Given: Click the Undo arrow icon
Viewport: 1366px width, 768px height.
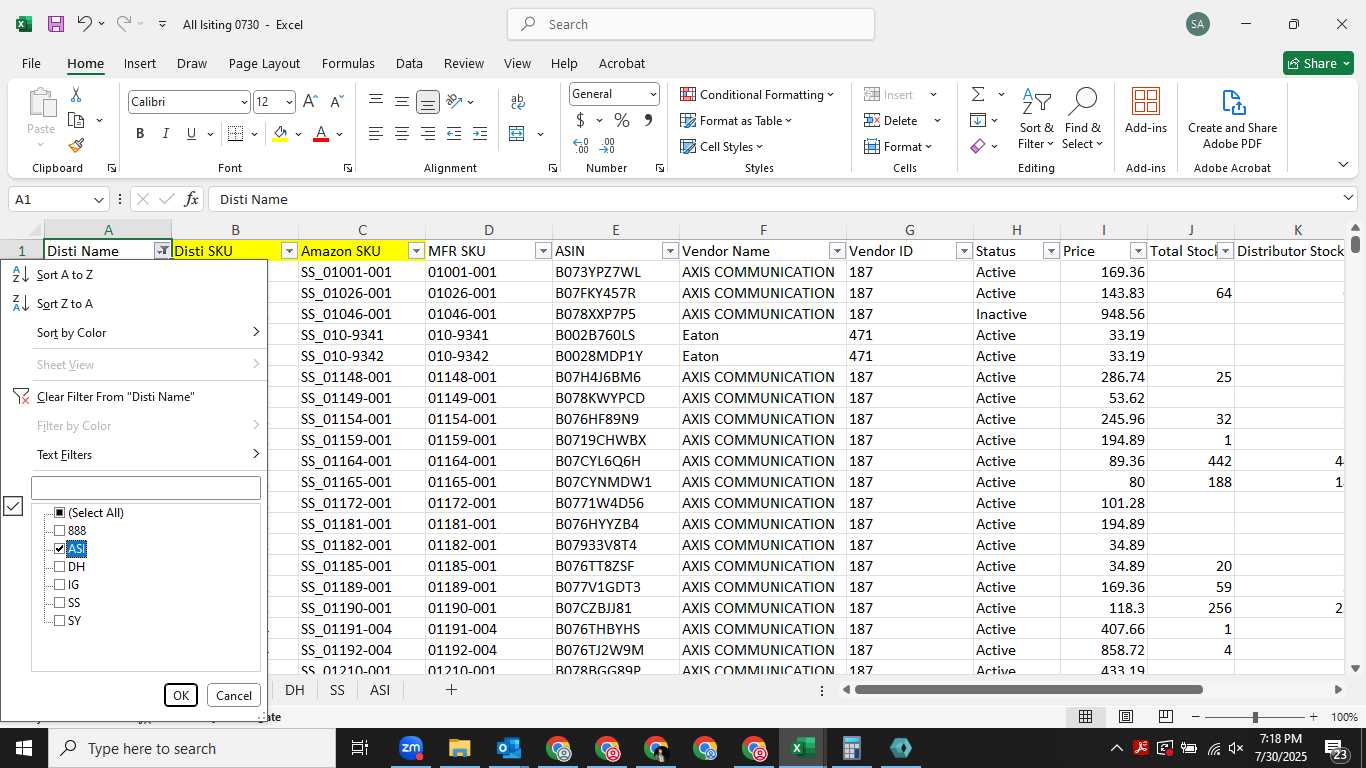Looking at the screenshot, I should tap(85, 24).
